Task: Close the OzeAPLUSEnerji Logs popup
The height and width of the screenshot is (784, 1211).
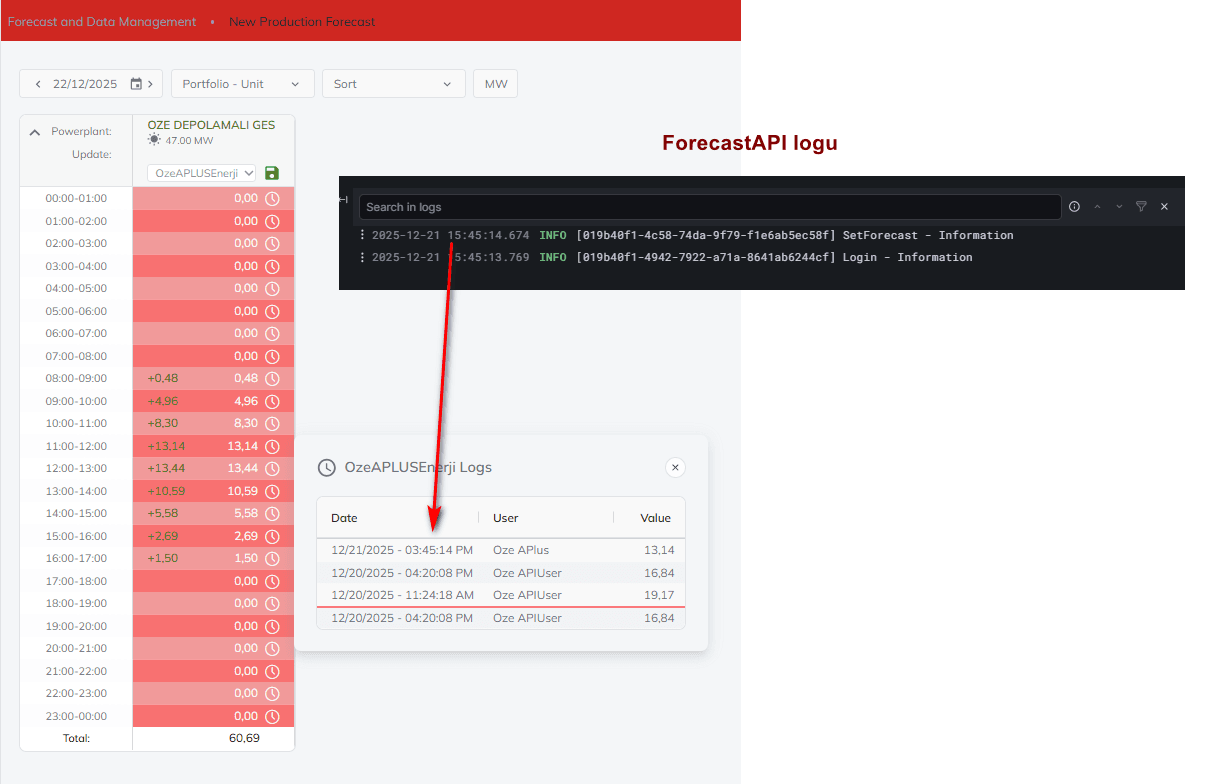Action: tap(675, 467)
